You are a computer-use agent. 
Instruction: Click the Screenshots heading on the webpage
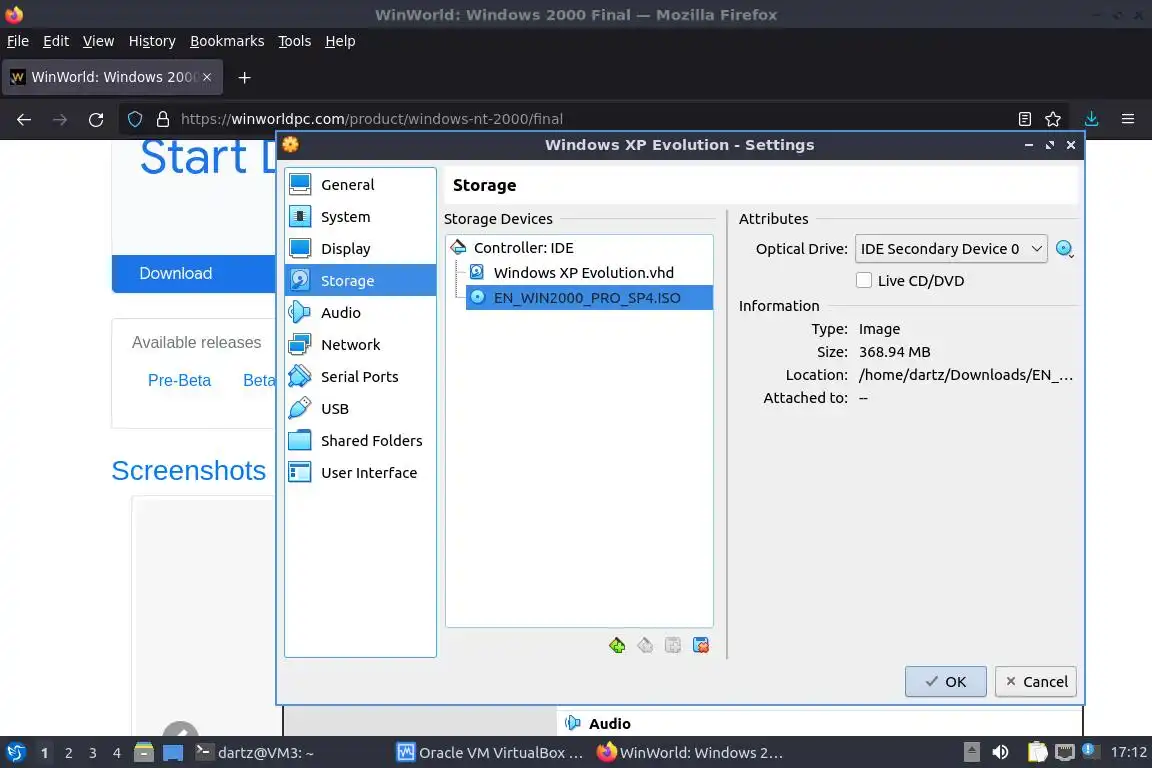point(189,470)
